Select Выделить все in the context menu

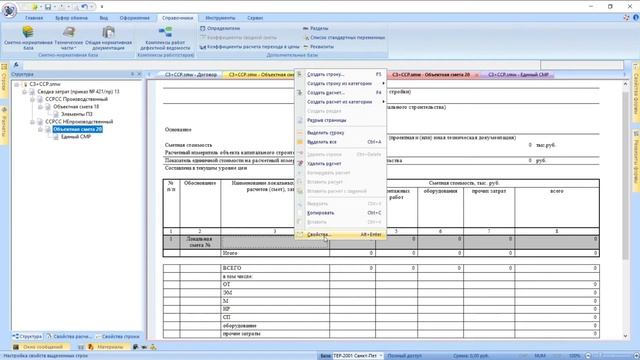pyautogui.click(x=340, y=142)
